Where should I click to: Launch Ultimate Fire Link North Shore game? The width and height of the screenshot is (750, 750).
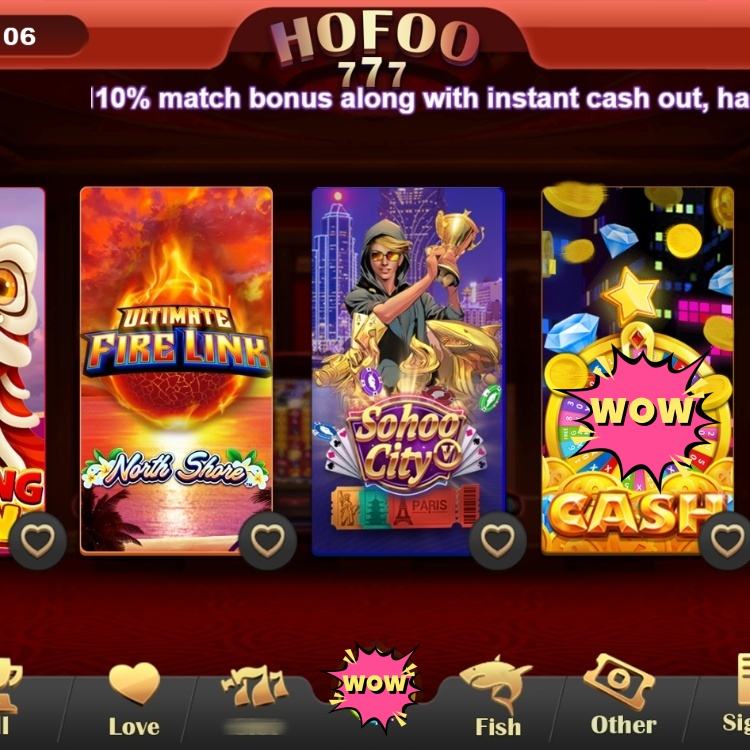click(x=176, y=371)
